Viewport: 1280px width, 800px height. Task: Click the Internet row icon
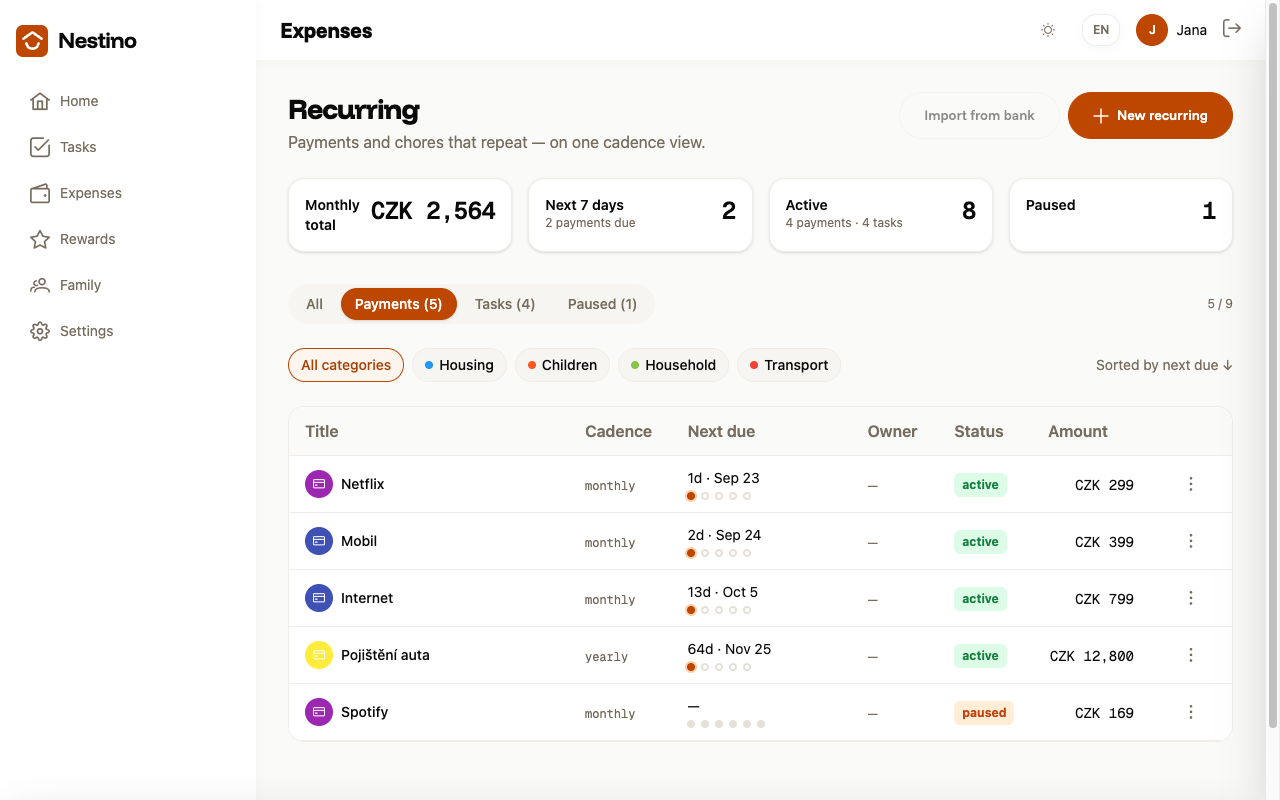point(319,598)
